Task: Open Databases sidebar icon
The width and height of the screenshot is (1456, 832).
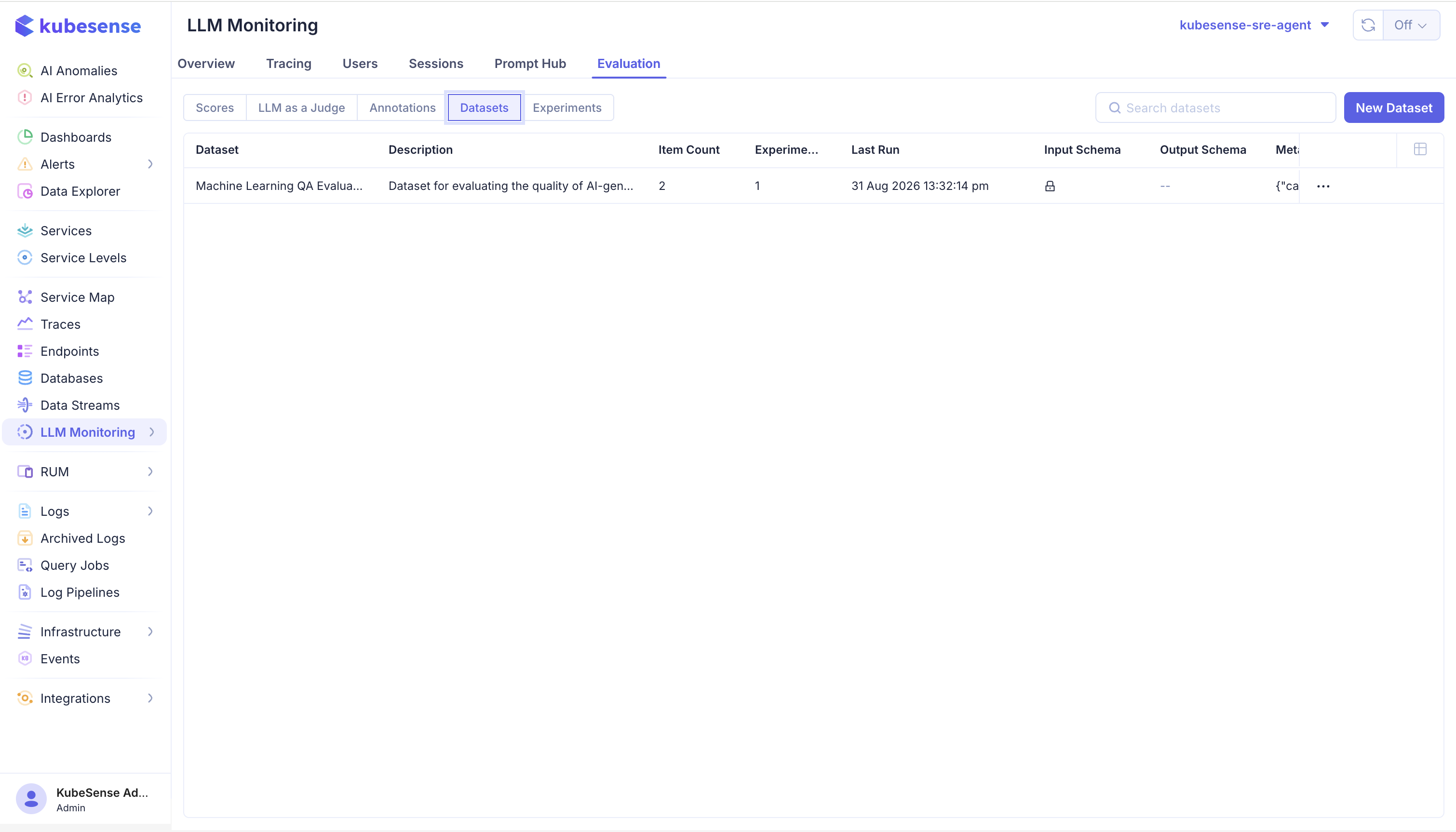Action: (x=25, y=378)
